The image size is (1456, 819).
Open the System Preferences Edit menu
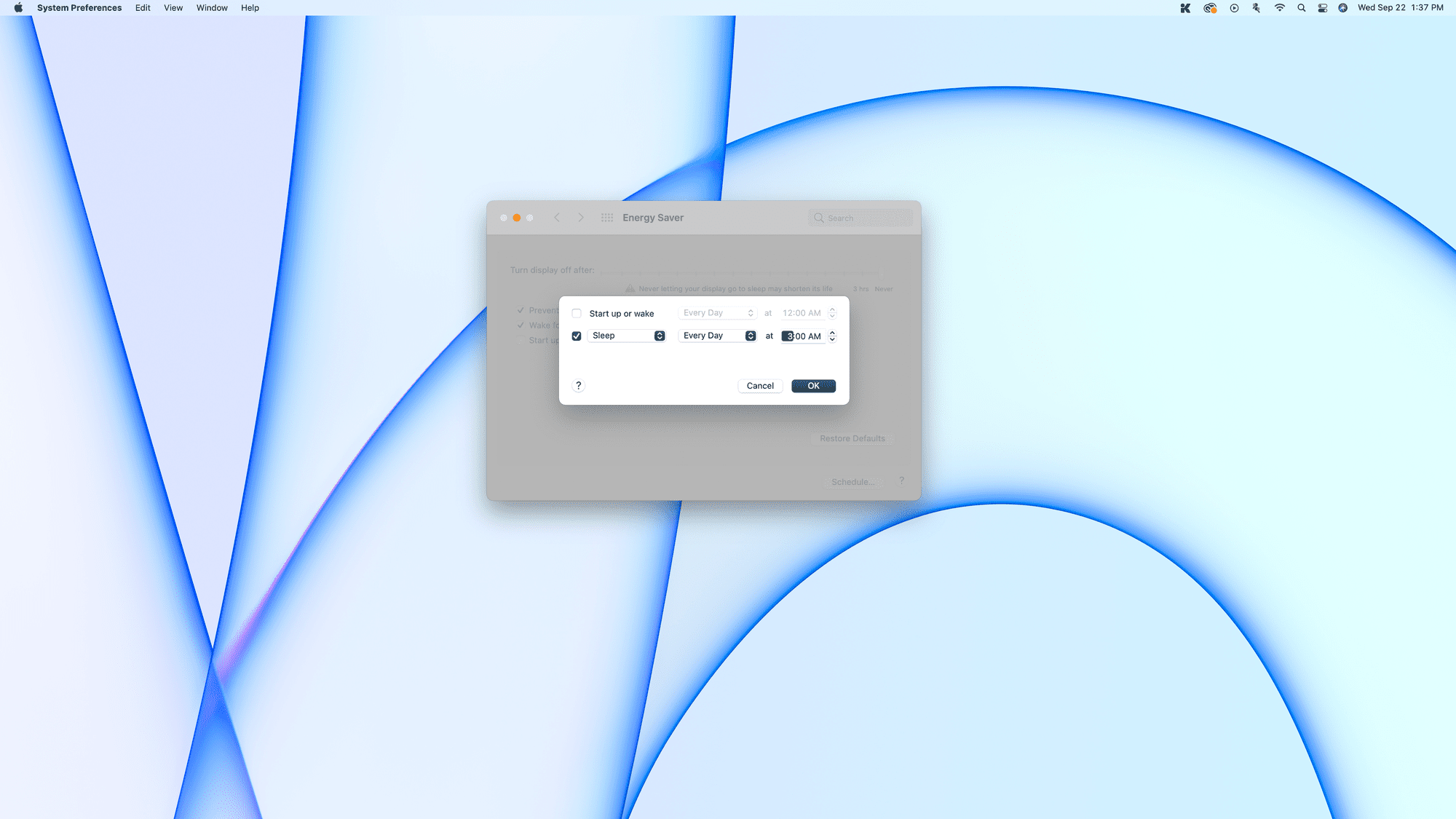click(x=143, y=8)
